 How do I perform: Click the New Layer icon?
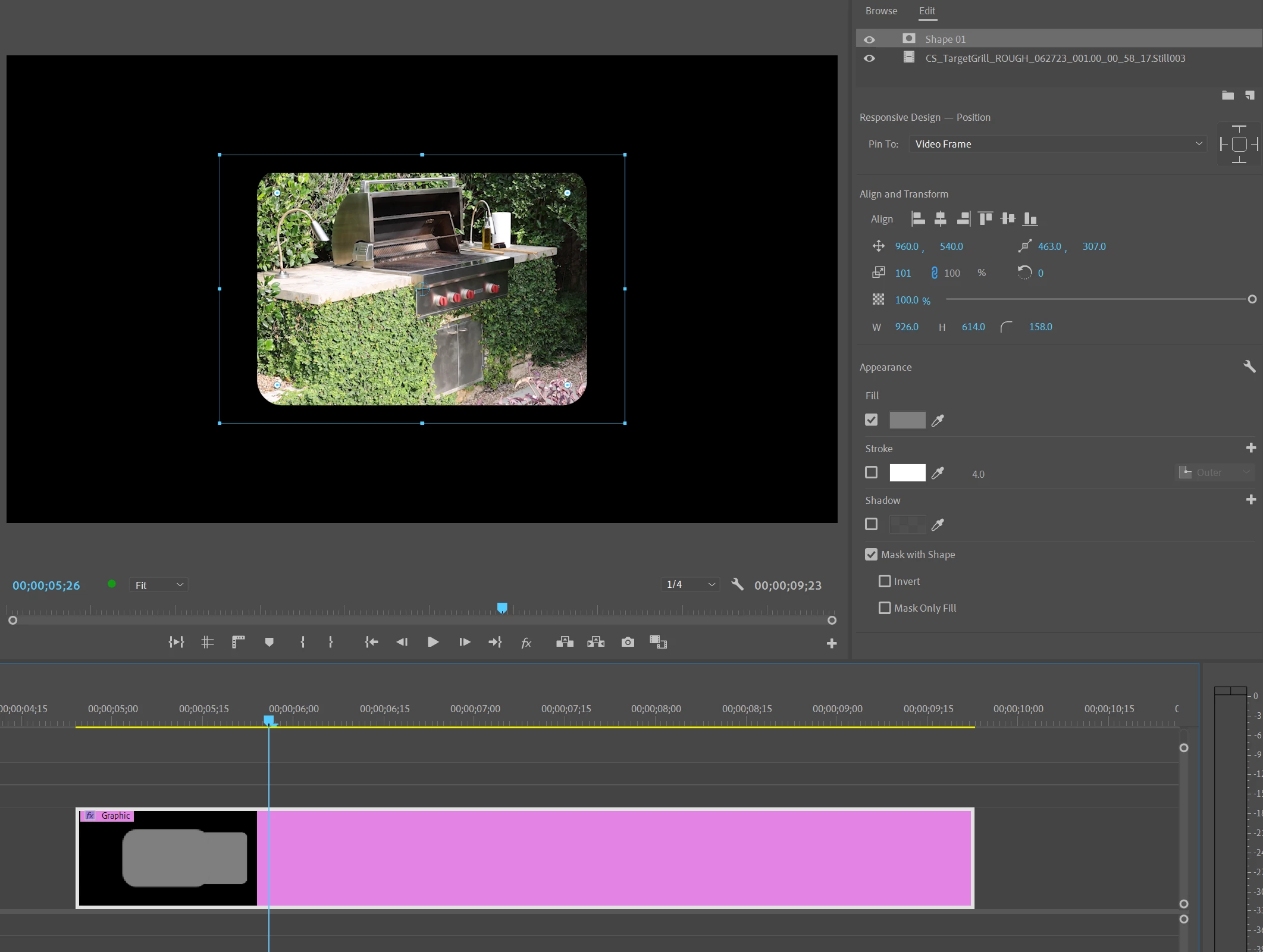[1250, 95]
